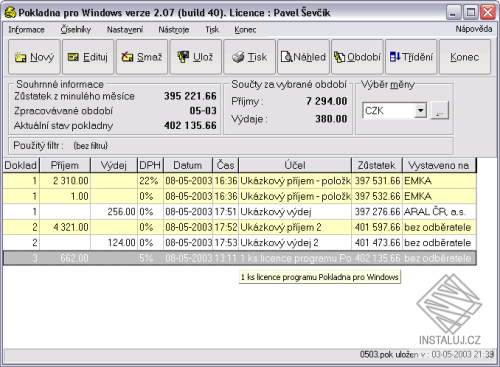Click the Konec toolbar button

coord(465,57)
